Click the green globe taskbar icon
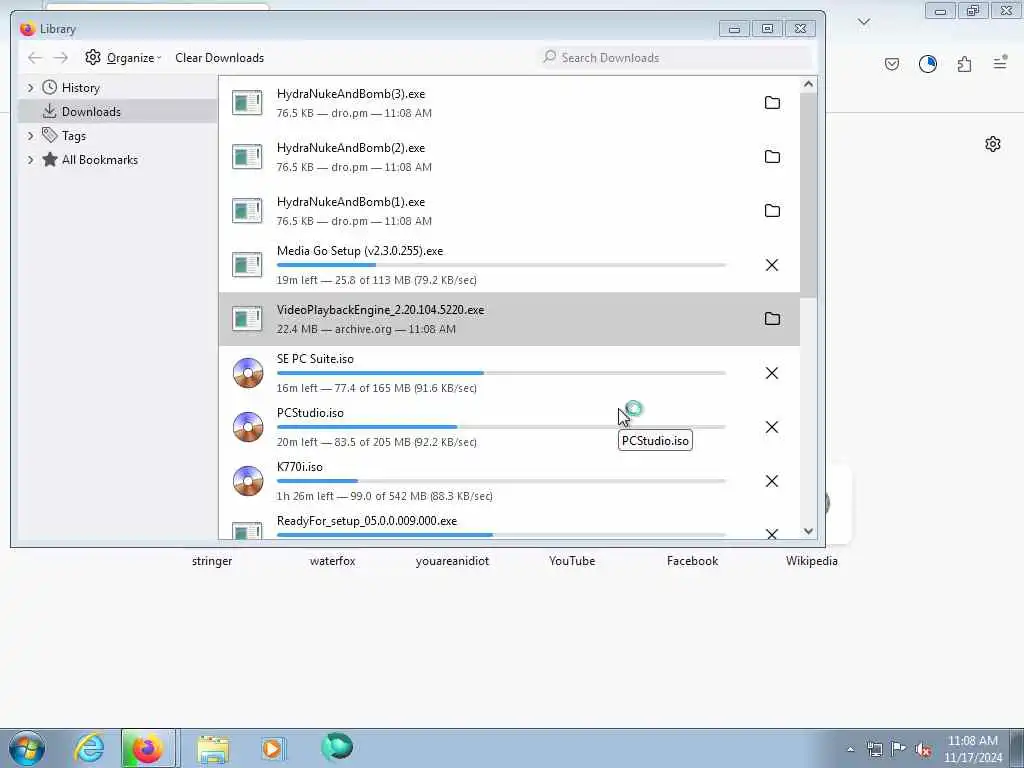The image size is (1024, 768). pyautogui.click(x=337, y=747)
